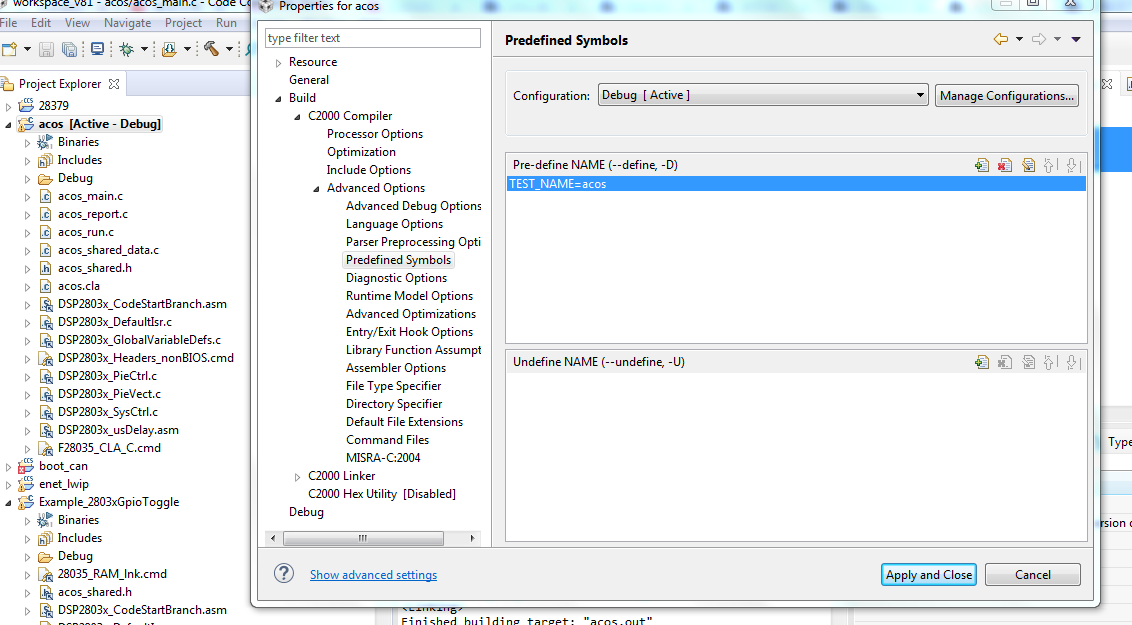Select General in settings tree
This screenshot has width=1132, height=625.
click(x=309, y=80)
